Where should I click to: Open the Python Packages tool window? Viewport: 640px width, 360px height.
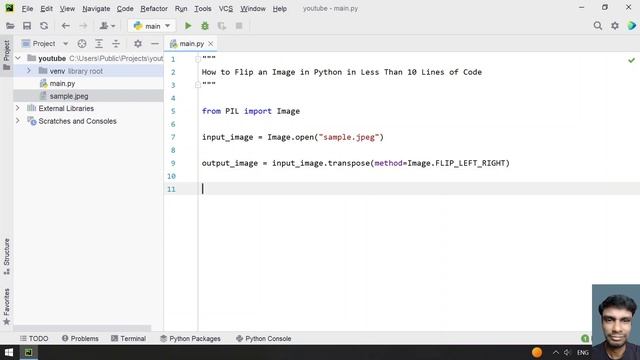pyautogui.click(x=190, y=338)
